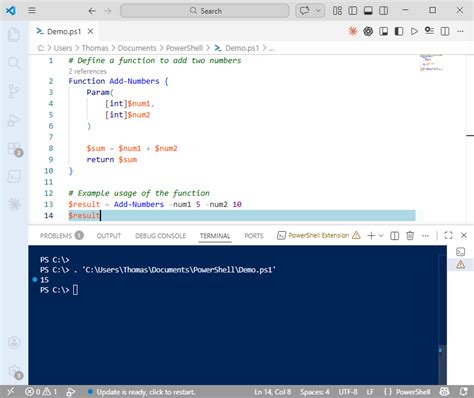
Task: Split the terminal
Action: tap(395, 236)
